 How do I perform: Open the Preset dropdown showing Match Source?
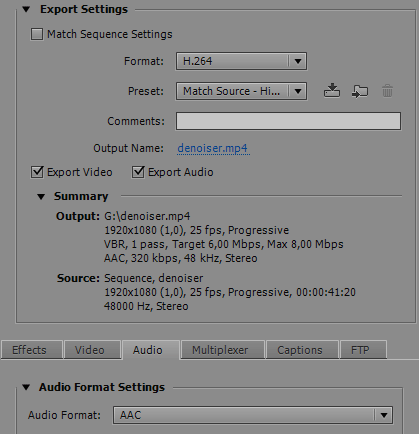241,91
